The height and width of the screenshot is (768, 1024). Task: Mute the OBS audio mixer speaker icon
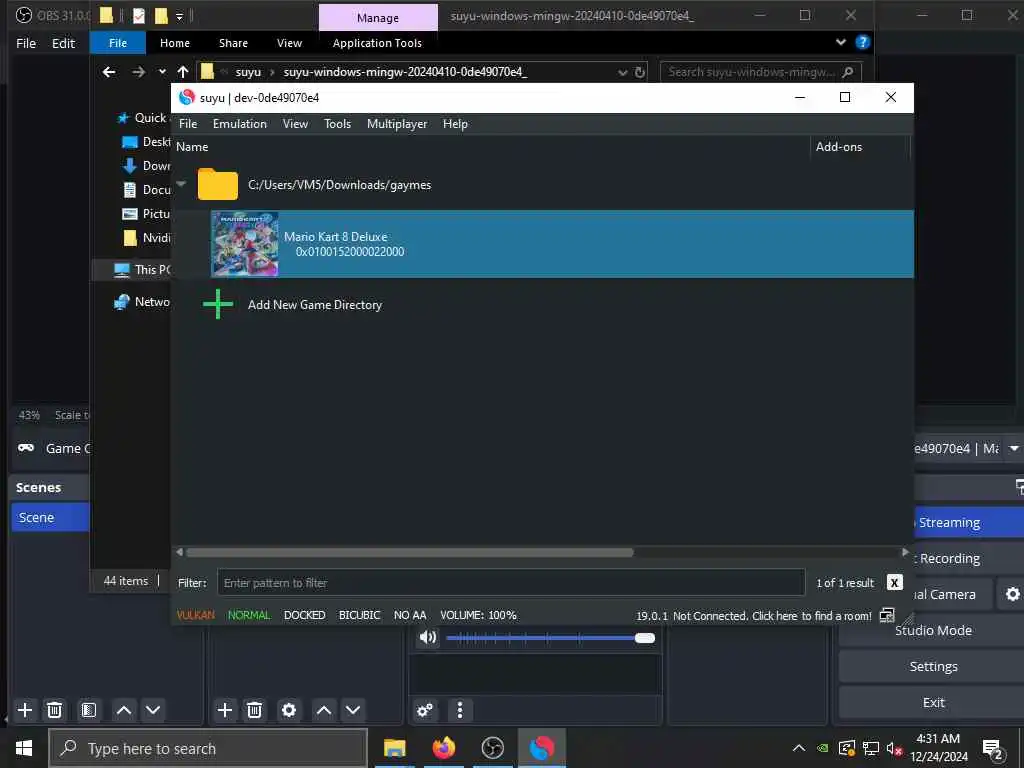(428, 637)
